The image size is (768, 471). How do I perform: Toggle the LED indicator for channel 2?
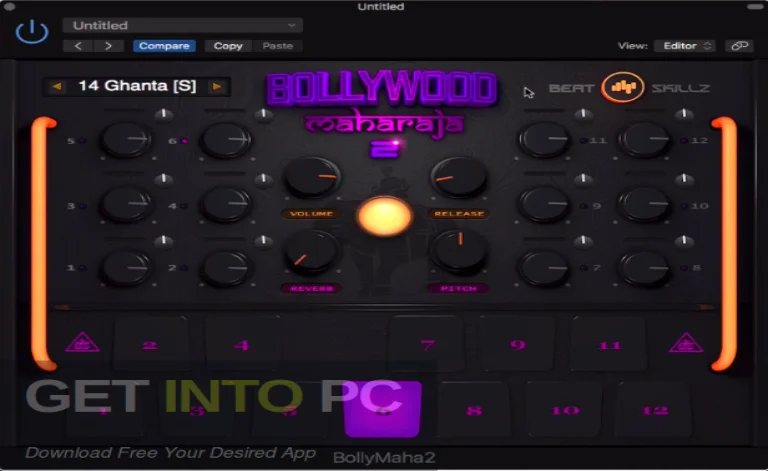(184, 268)
